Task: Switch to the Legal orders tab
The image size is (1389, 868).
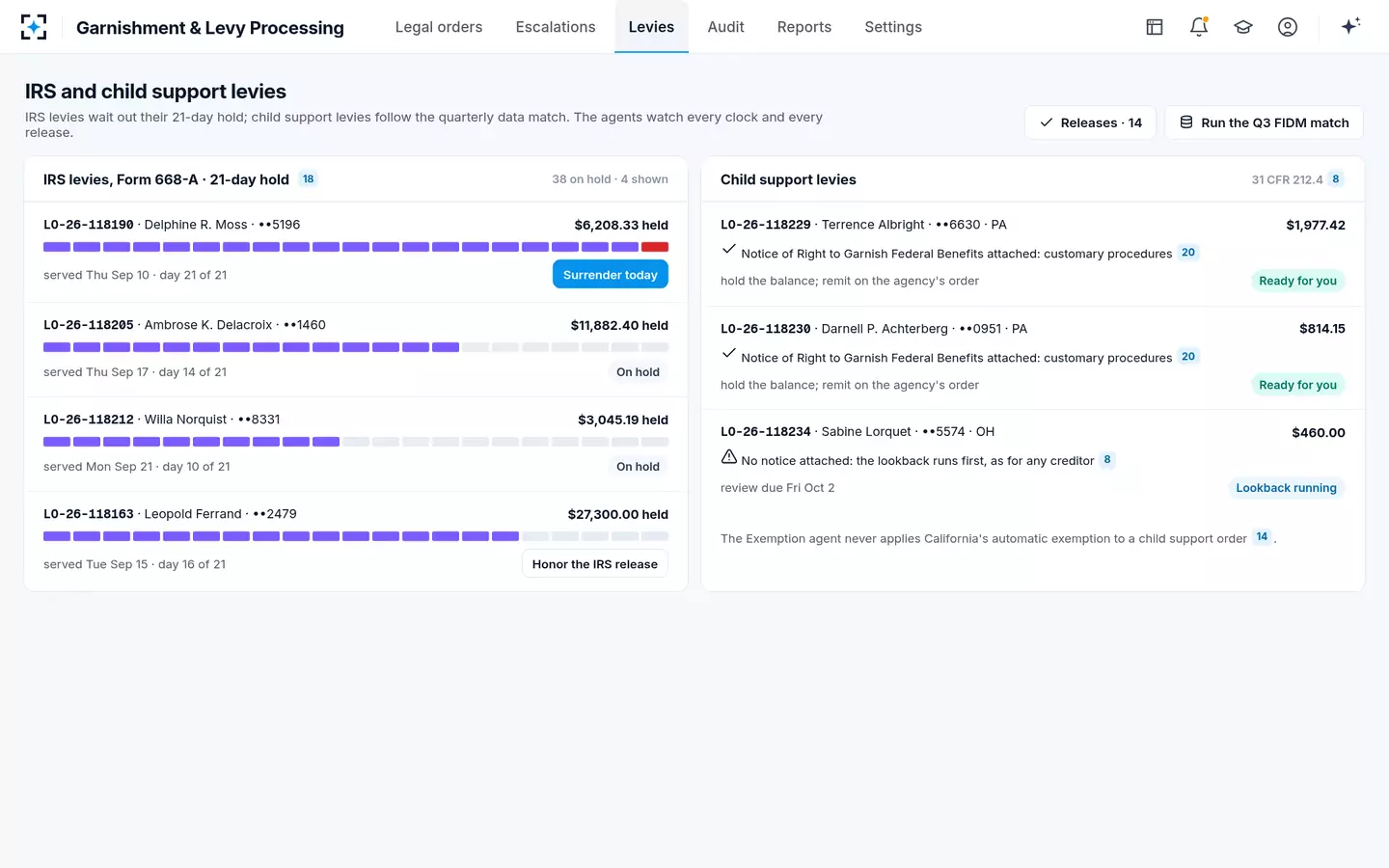Action: [439, 27]
